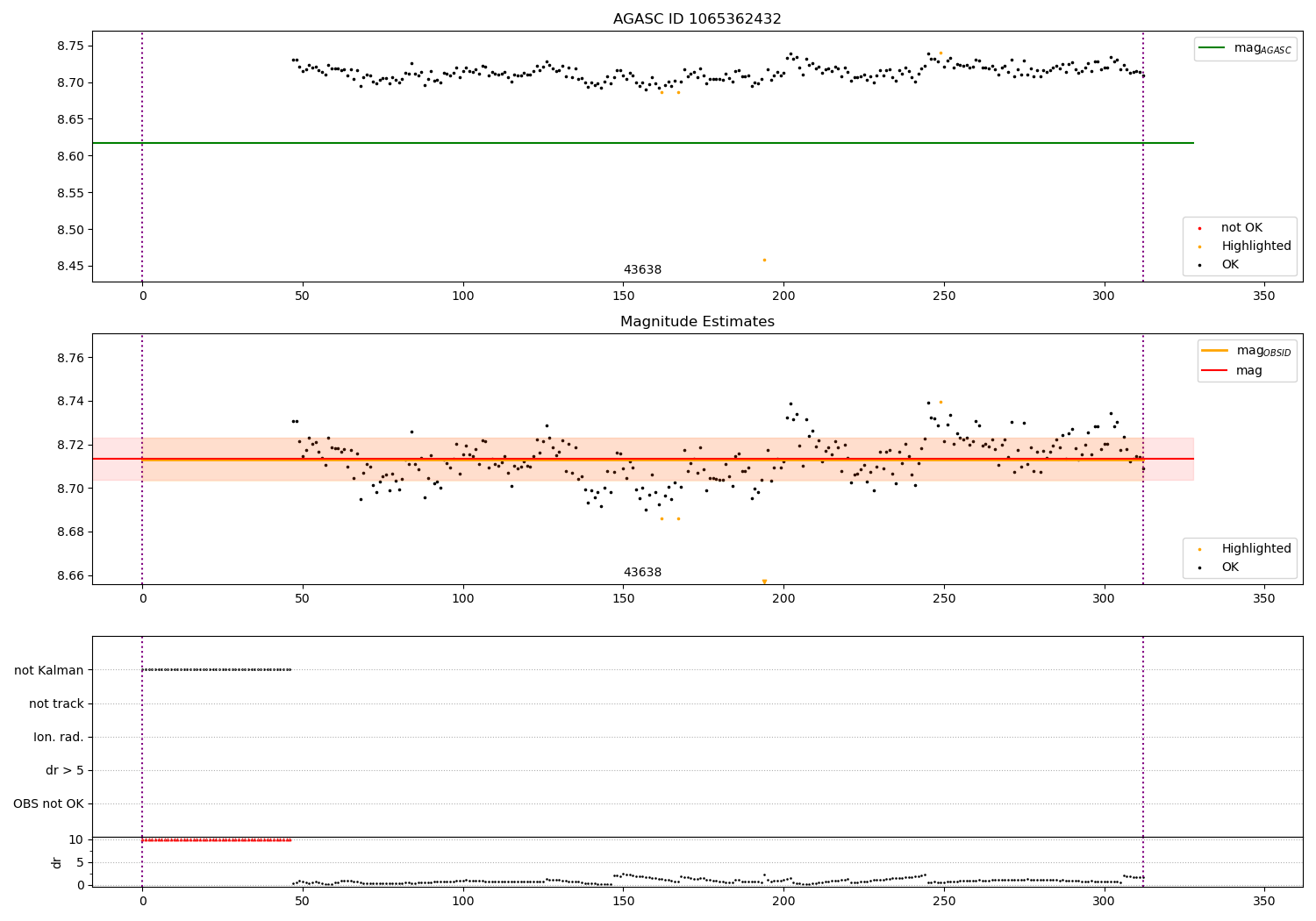The width and height of the screenshot is (1316, 921).
Task: Click the rotated "dr" y-axis label
Action: [57, 862]
